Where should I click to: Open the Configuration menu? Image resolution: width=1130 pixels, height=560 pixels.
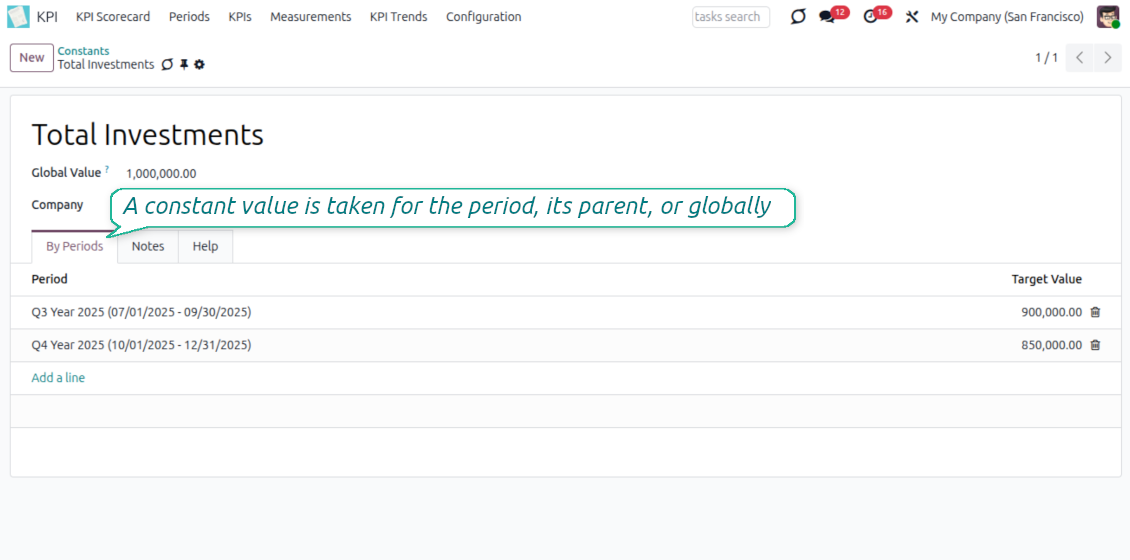pos(483,17)
